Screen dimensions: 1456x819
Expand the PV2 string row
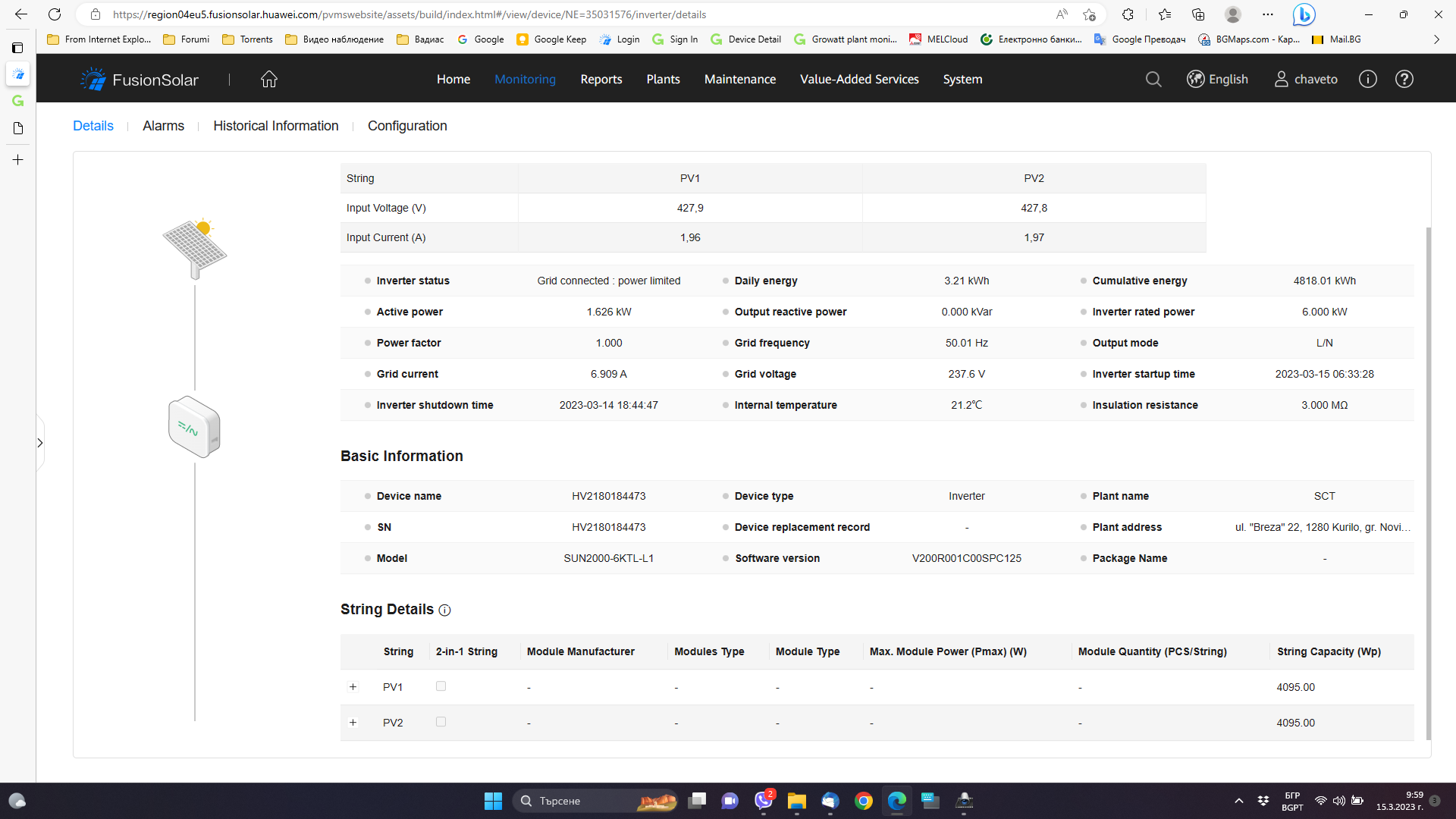(353, 723)
